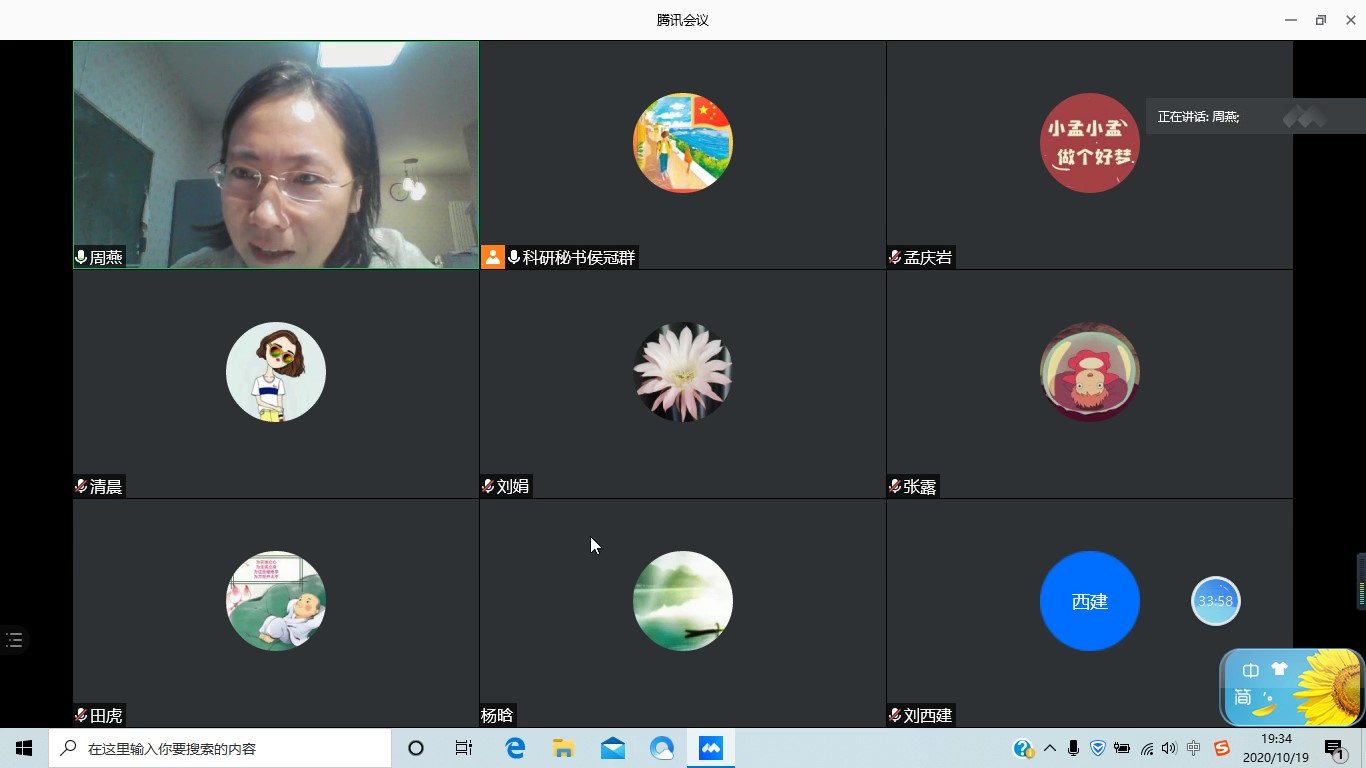The image size is (1366, 768).
Task: Click the Task View taskbar button
Action: tap(464, 748)
